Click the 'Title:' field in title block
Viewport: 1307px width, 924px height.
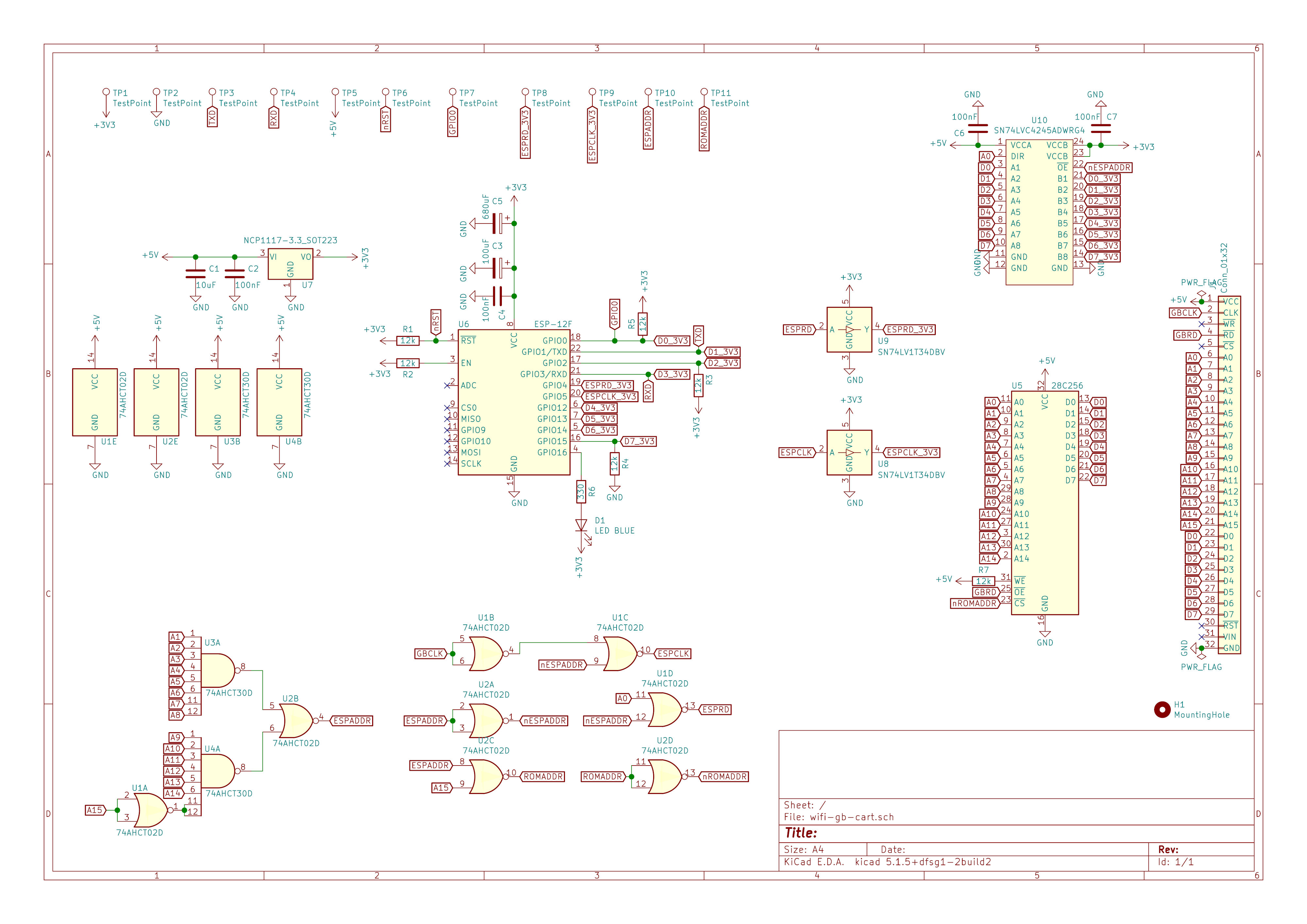point(800,833)
